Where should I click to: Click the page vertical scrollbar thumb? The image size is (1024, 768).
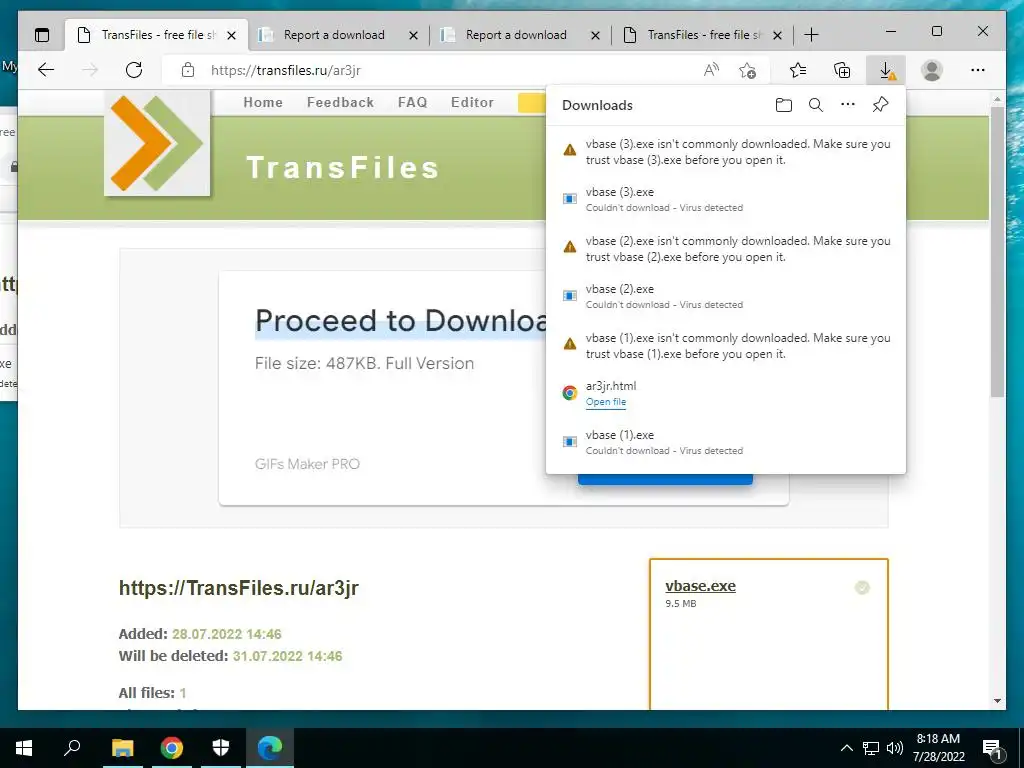pyautogui.click(x=997, y=252)
